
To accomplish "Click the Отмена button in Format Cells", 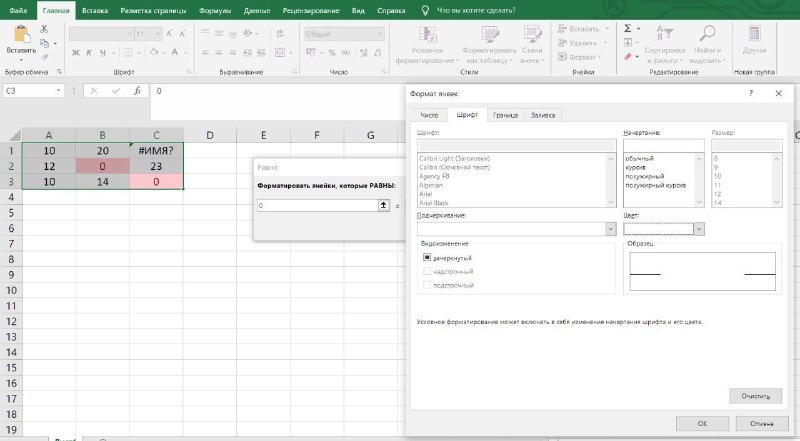I will click(761, 423).
